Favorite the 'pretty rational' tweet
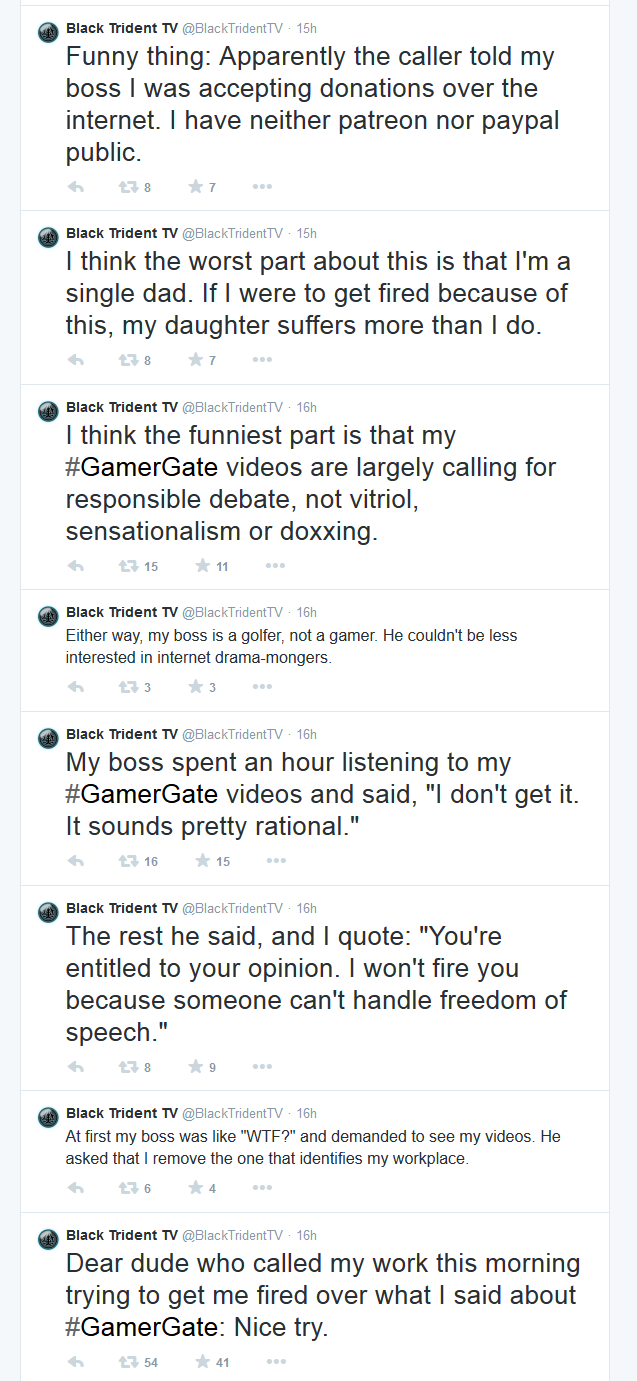 (x=203, y=861)
